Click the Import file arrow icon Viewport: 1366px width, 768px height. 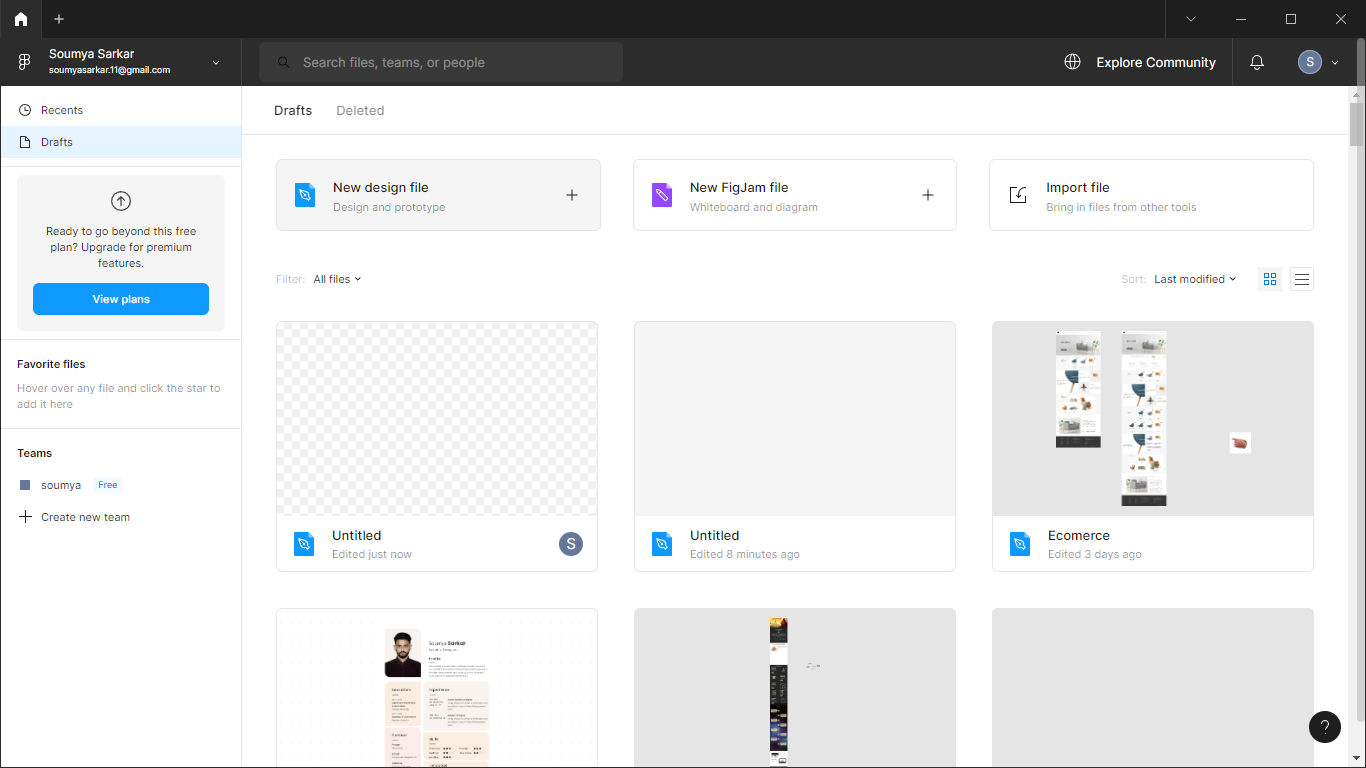(x=1018, y=195)
